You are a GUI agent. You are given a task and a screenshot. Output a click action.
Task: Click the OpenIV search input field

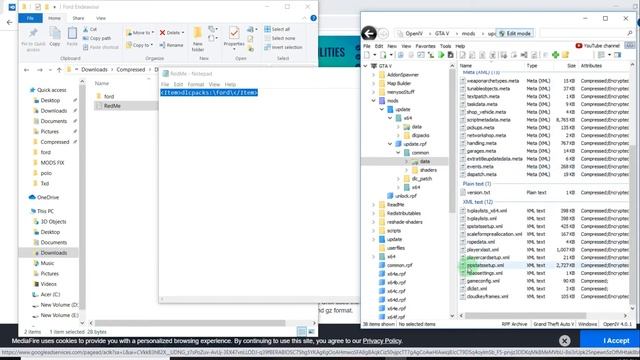click(583, 33)
